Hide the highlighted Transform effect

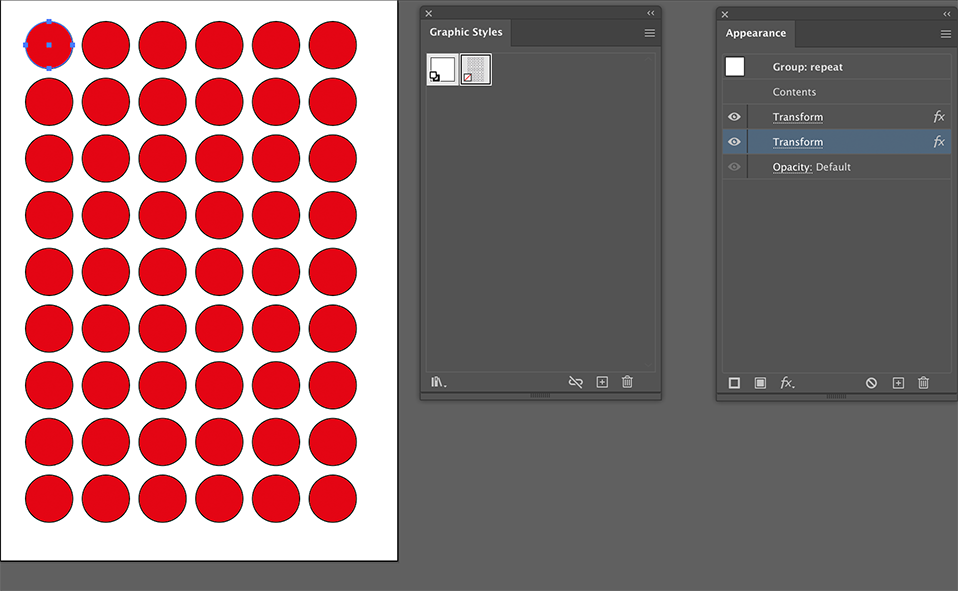(x=734, y=141)
